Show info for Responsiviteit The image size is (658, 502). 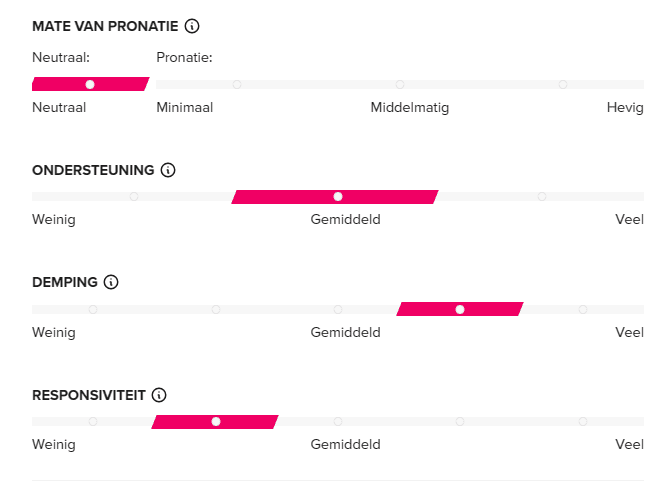[159, 395]
